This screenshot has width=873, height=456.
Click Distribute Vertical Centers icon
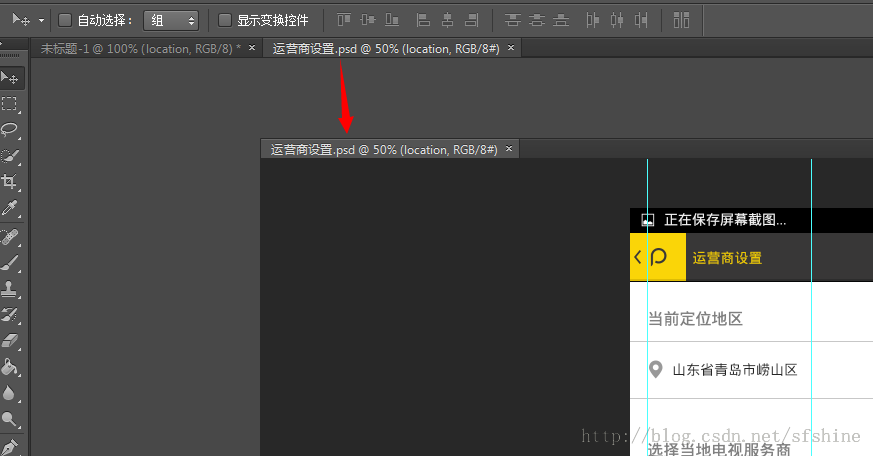click(537, 20)
